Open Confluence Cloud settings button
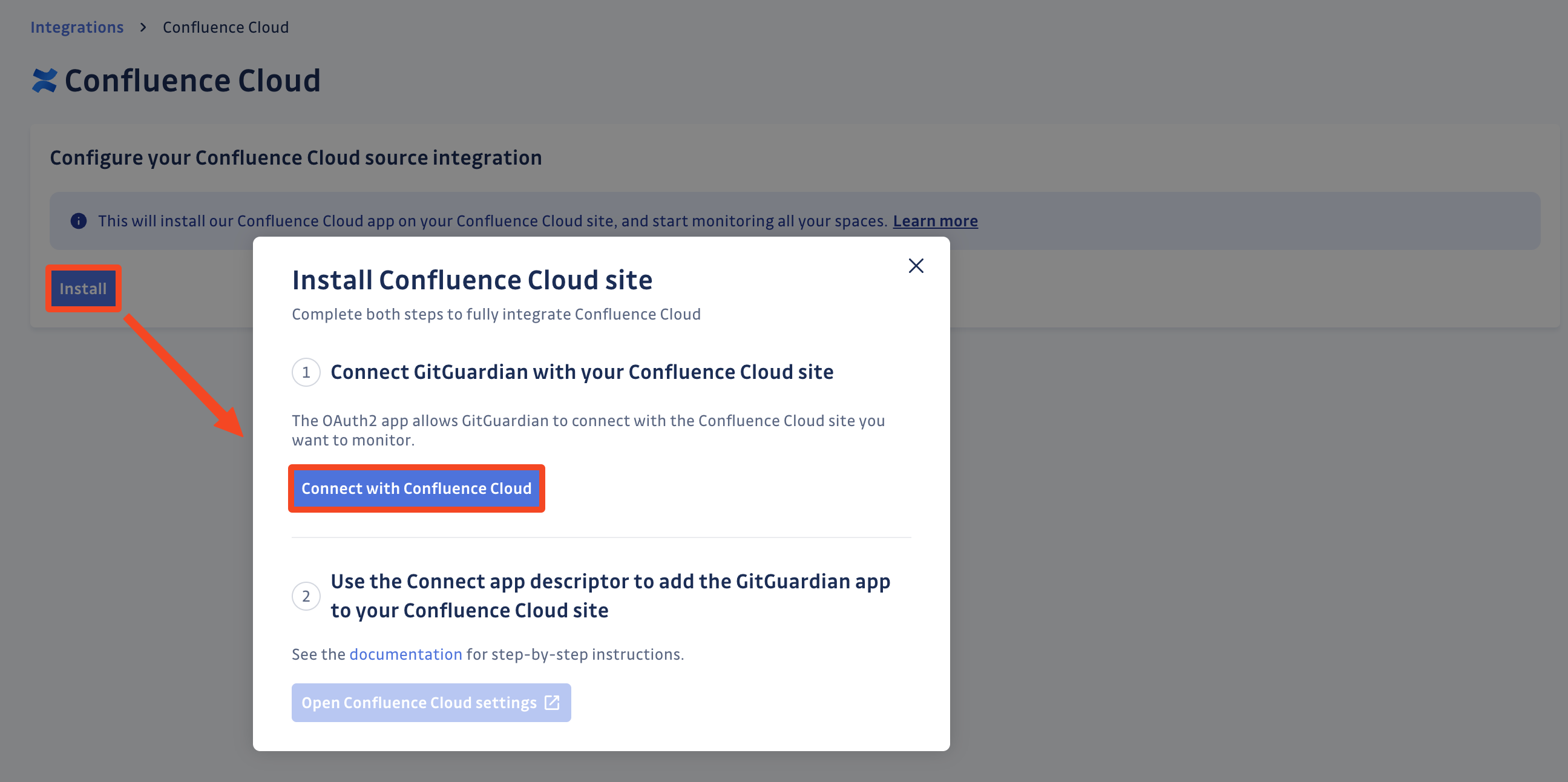The width and height of the screenshot is (1568, 782). tap(431, 702)
